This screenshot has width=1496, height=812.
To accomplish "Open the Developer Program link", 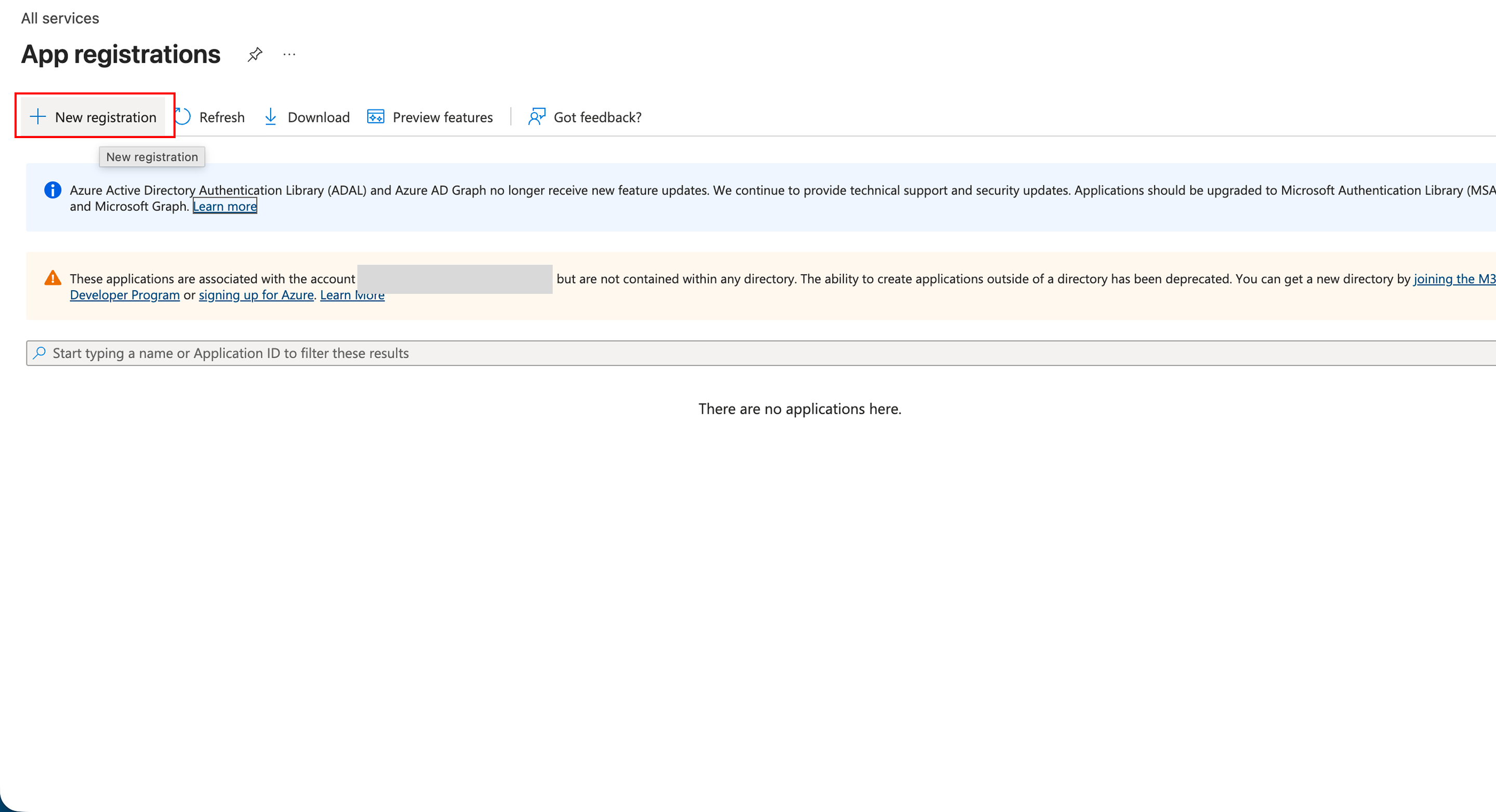I will pos(124,295).
